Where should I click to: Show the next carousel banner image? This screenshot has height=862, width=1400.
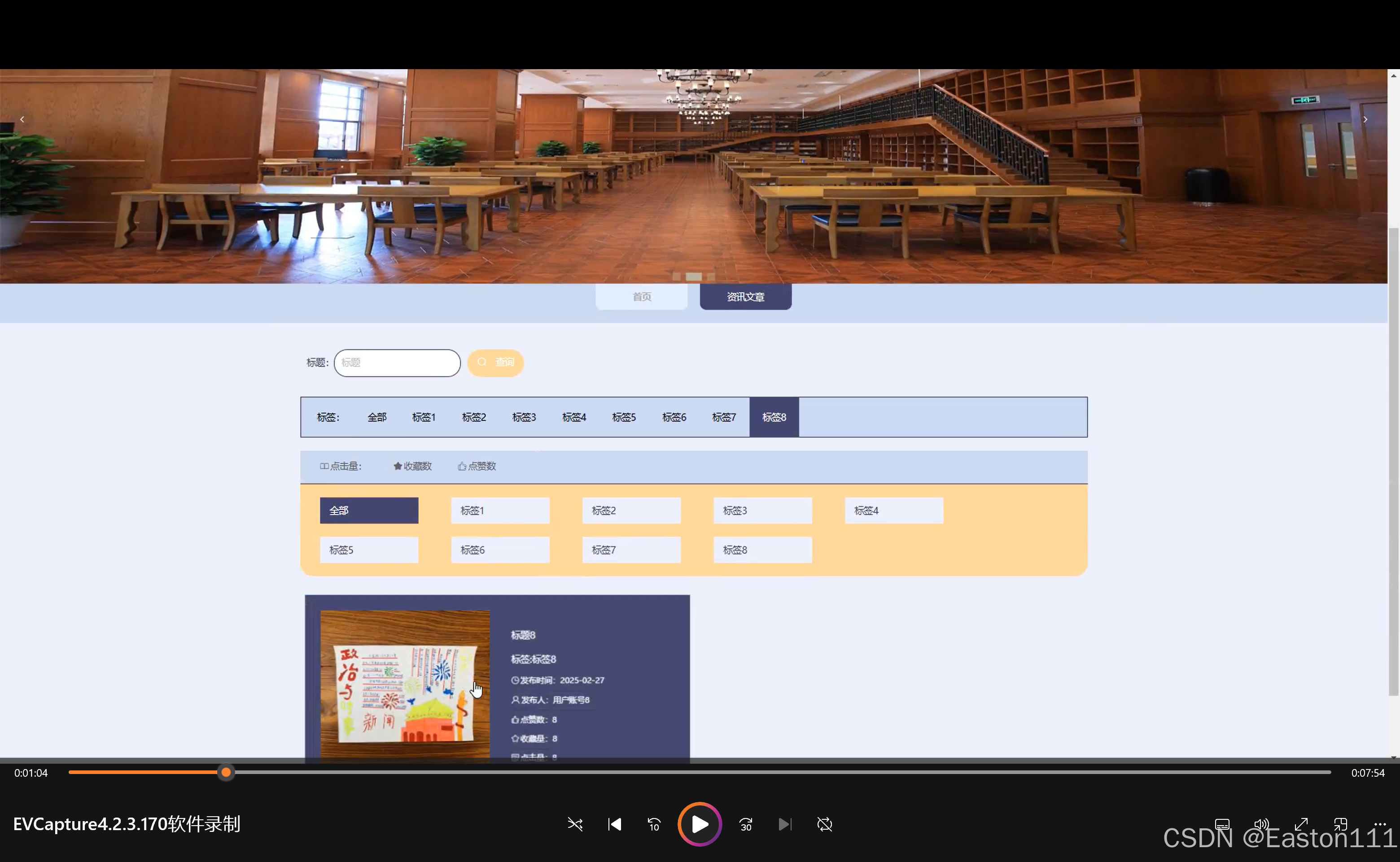tap(1365, 119)
